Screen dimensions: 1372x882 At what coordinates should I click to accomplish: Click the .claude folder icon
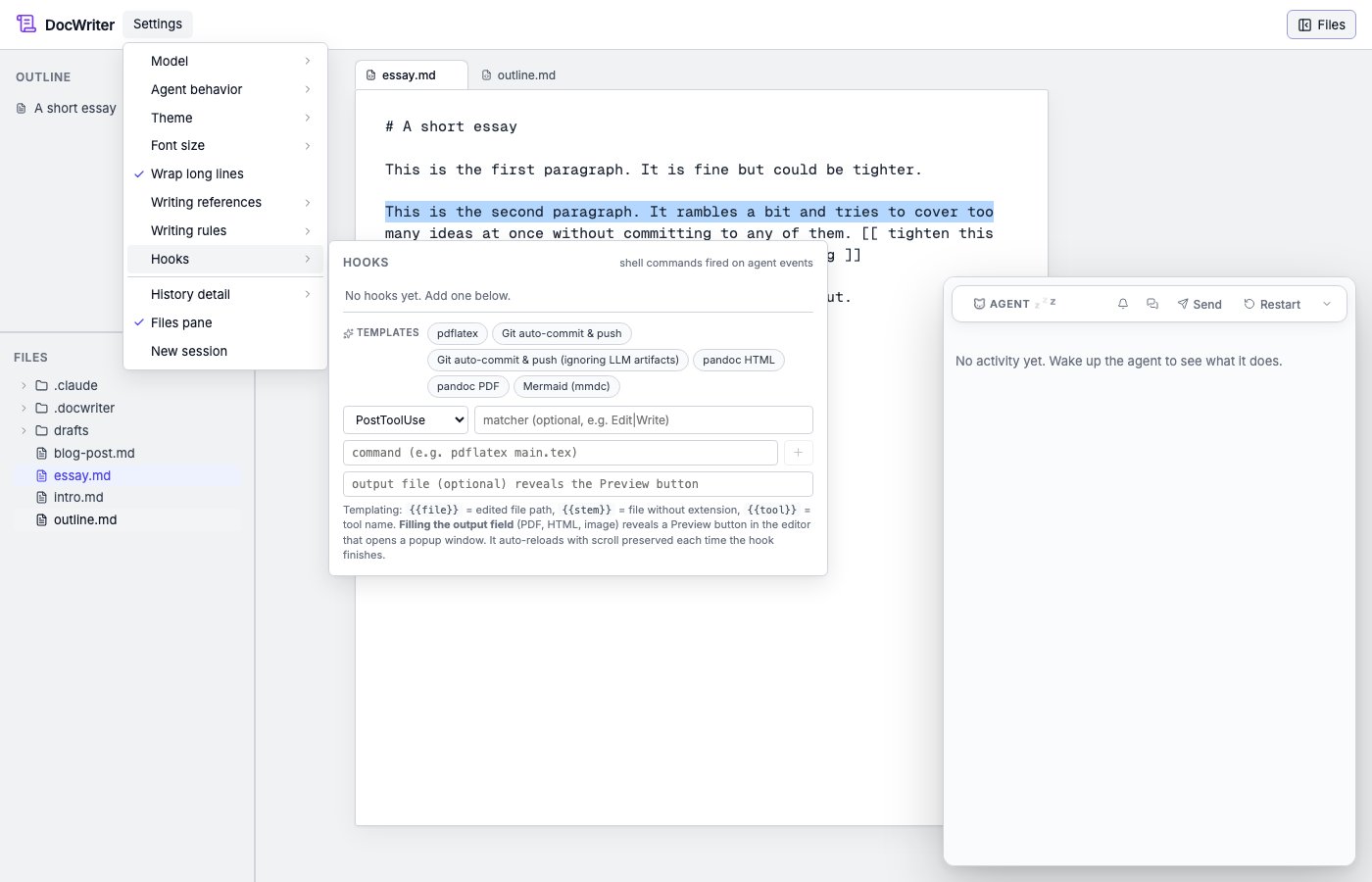41,385
